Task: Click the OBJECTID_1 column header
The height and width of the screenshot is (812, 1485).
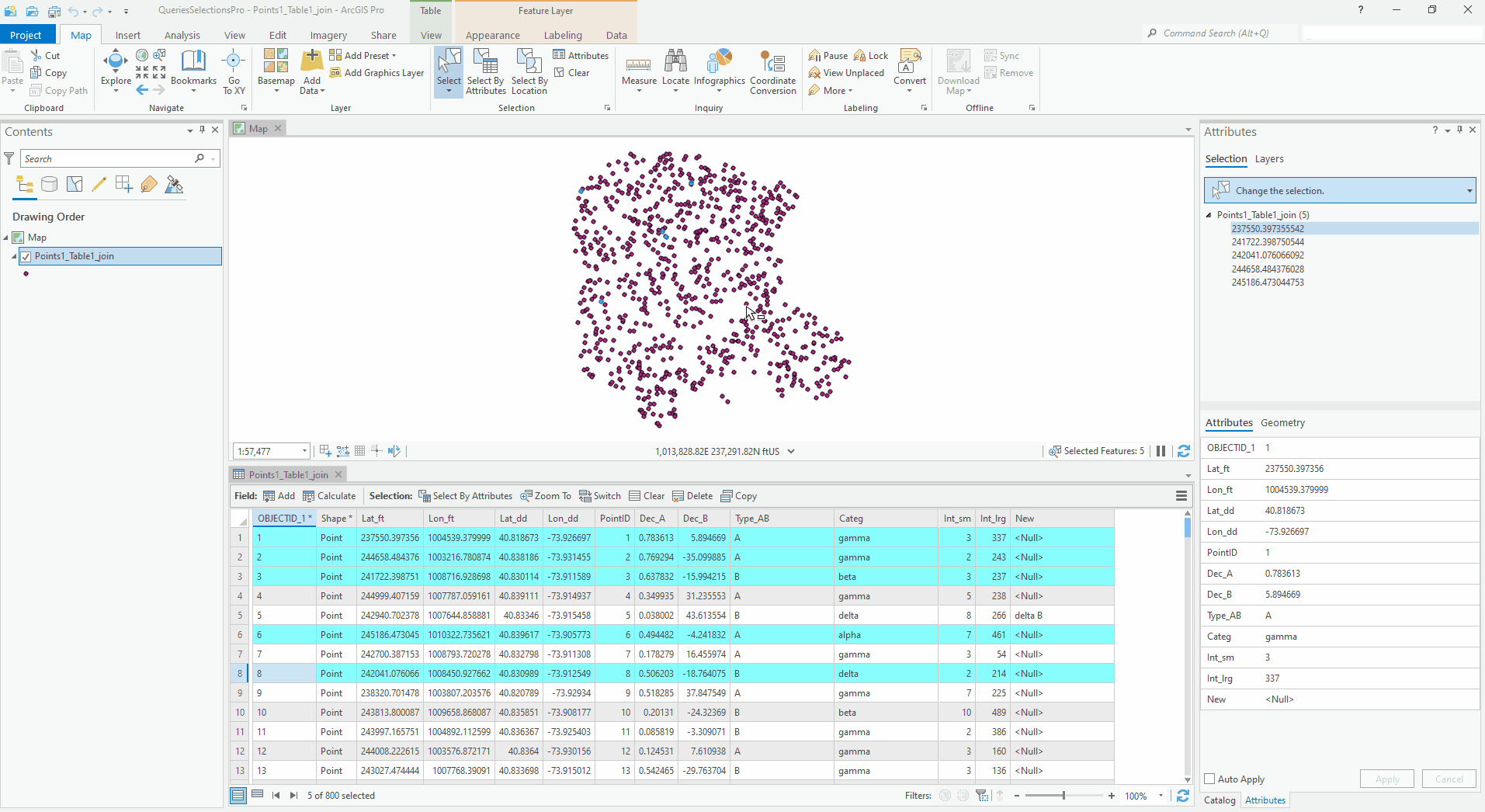Action: (284, 519)
